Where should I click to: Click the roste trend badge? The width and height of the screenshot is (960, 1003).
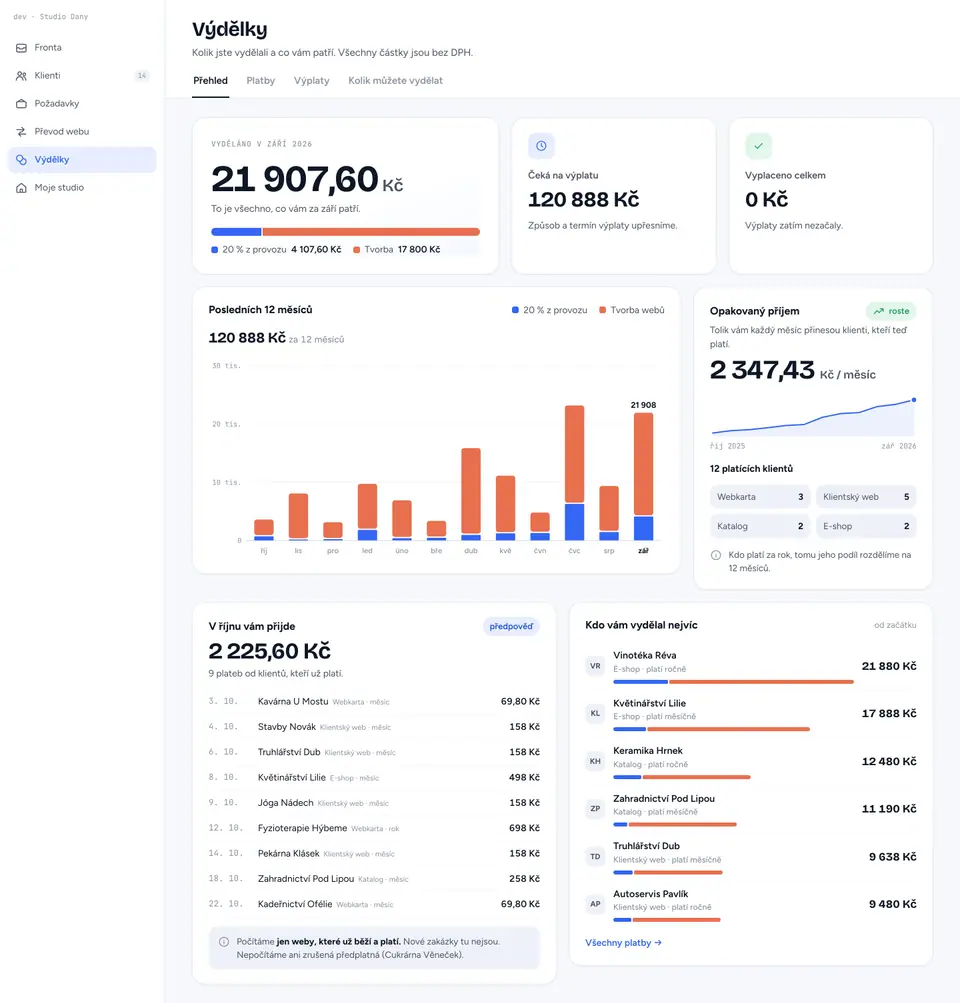pos(892,311)
